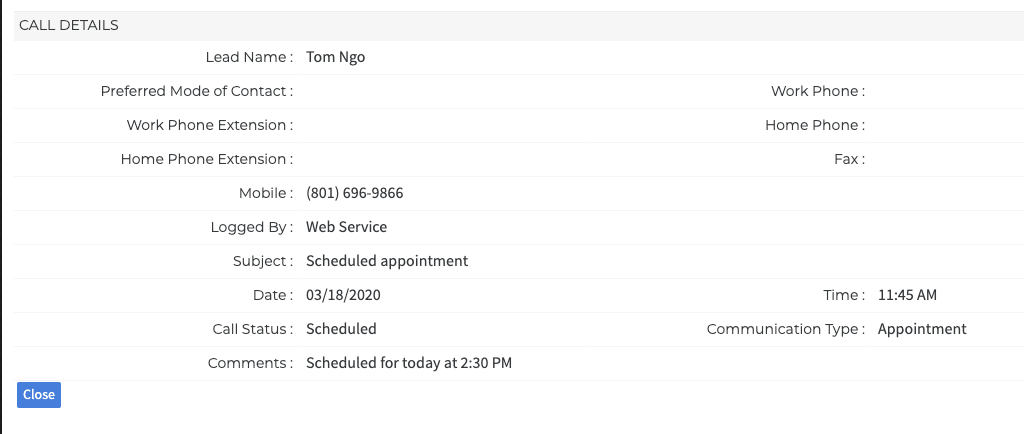This screenshot has width=1024, height=434.
Task: Click the Scheduled call status value
Action: 341,329
